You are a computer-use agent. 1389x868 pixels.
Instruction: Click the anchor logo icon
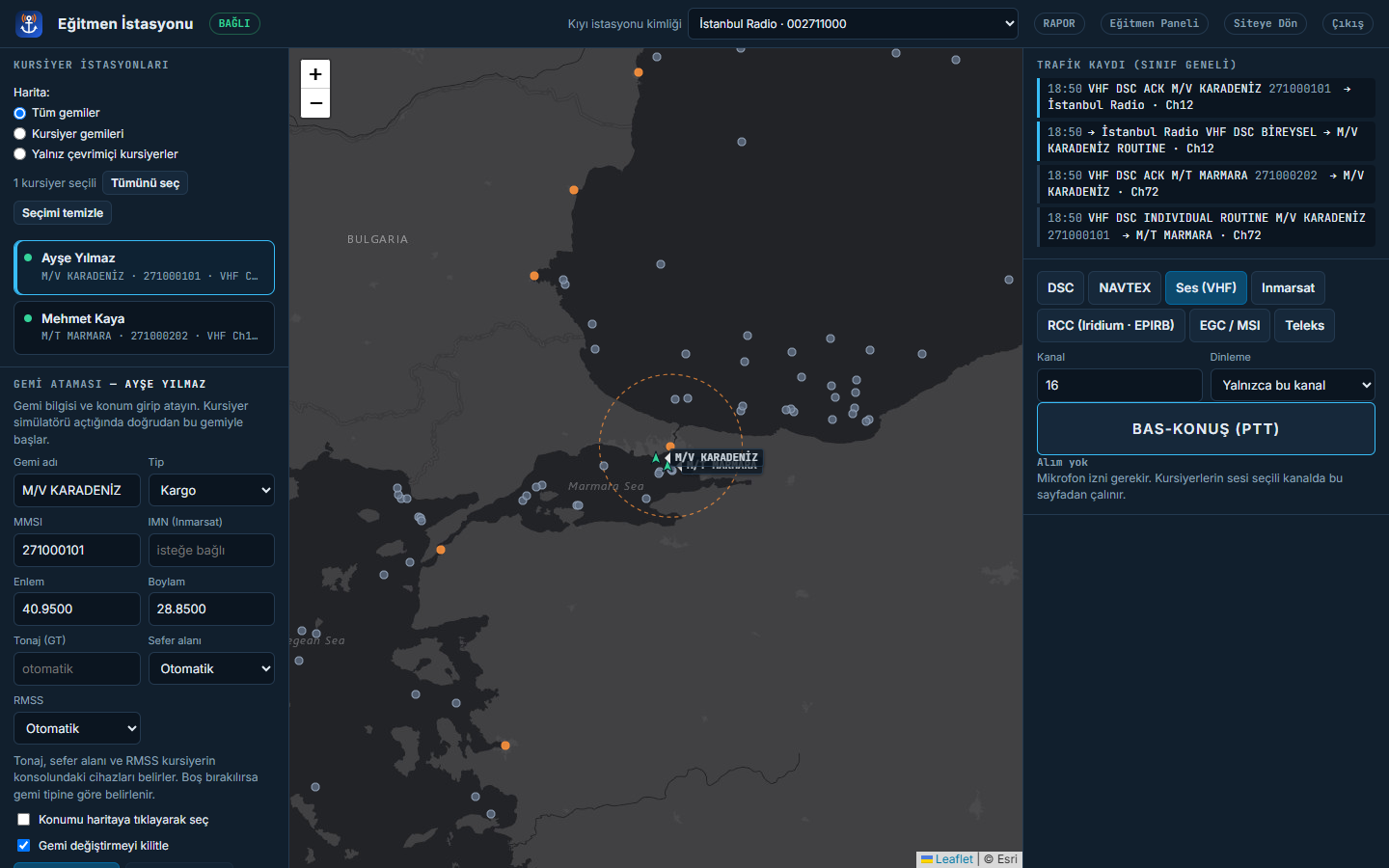point(29,24)
